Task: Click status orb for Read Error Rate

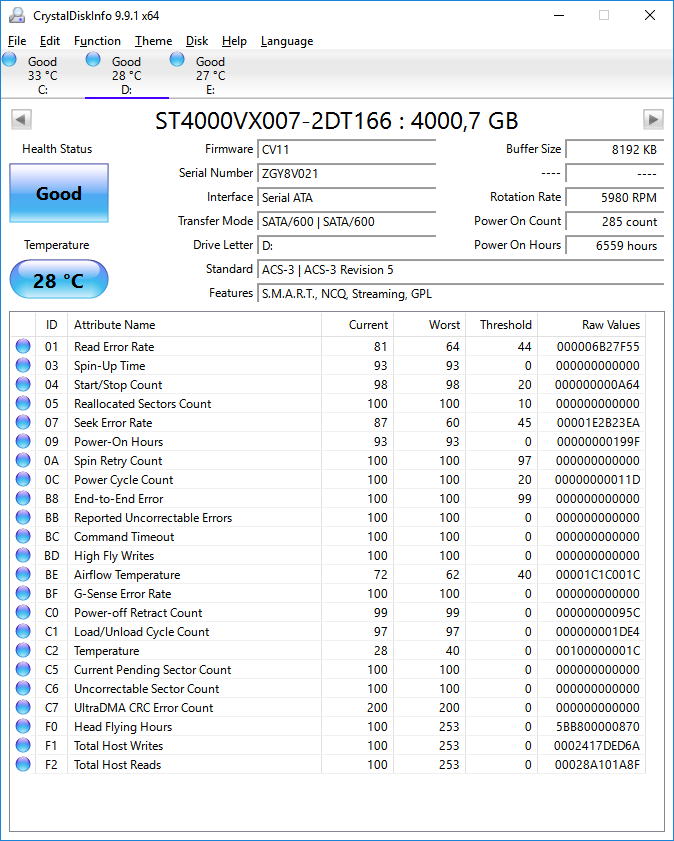Action: [23, 346]
